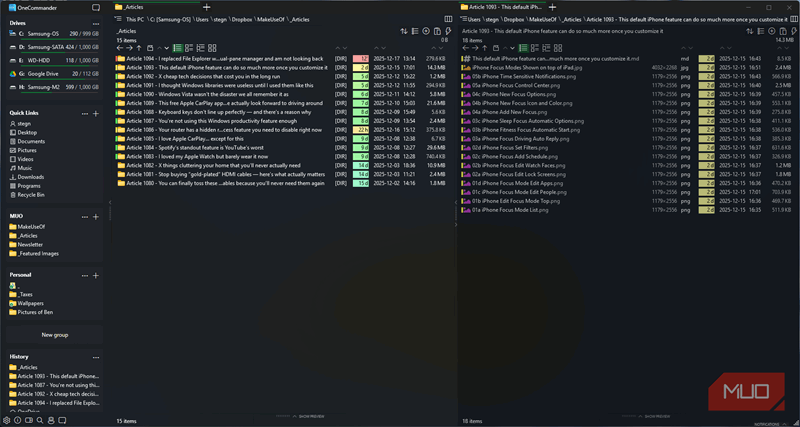The image size is (800, 427).
Task: Click new item plus-circle in right pane toolbar
Action: (x=772, y=31)
